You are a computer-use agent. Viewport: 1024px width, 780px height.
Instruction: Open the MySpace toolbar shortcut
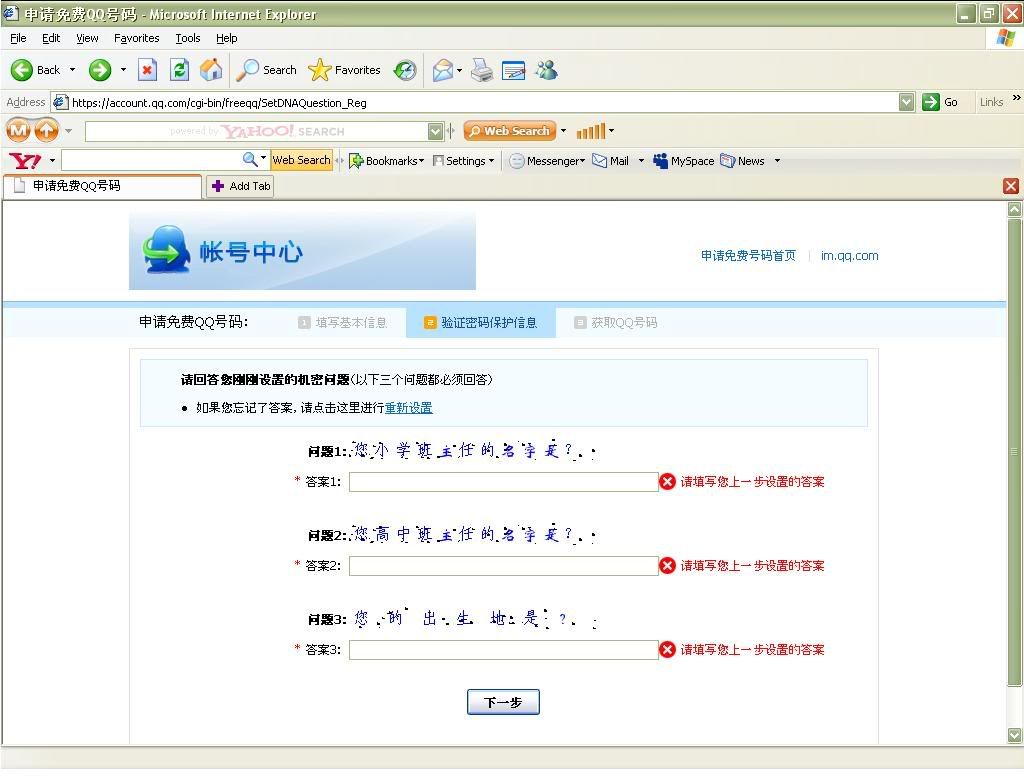coord(683,161)
